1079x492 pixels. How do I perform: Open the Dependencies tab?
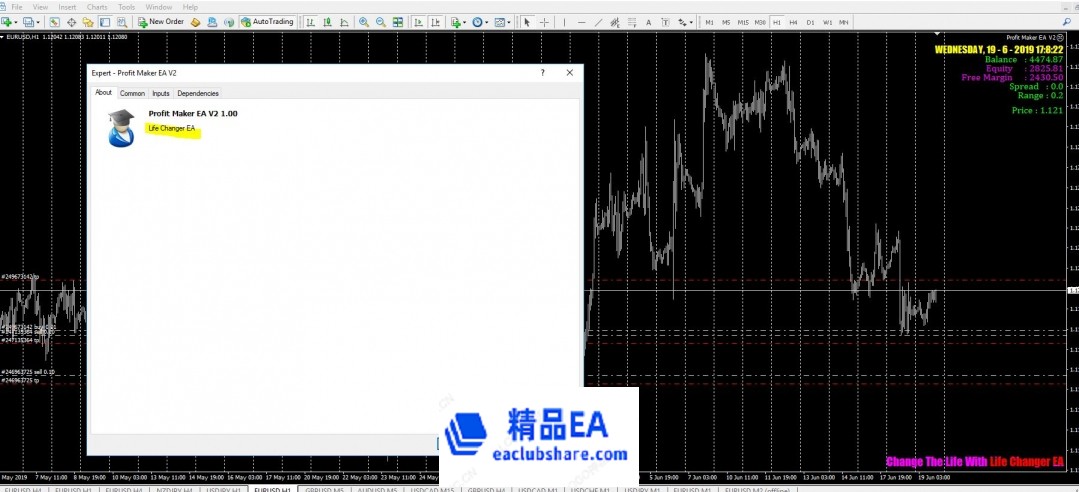(197, 93)
